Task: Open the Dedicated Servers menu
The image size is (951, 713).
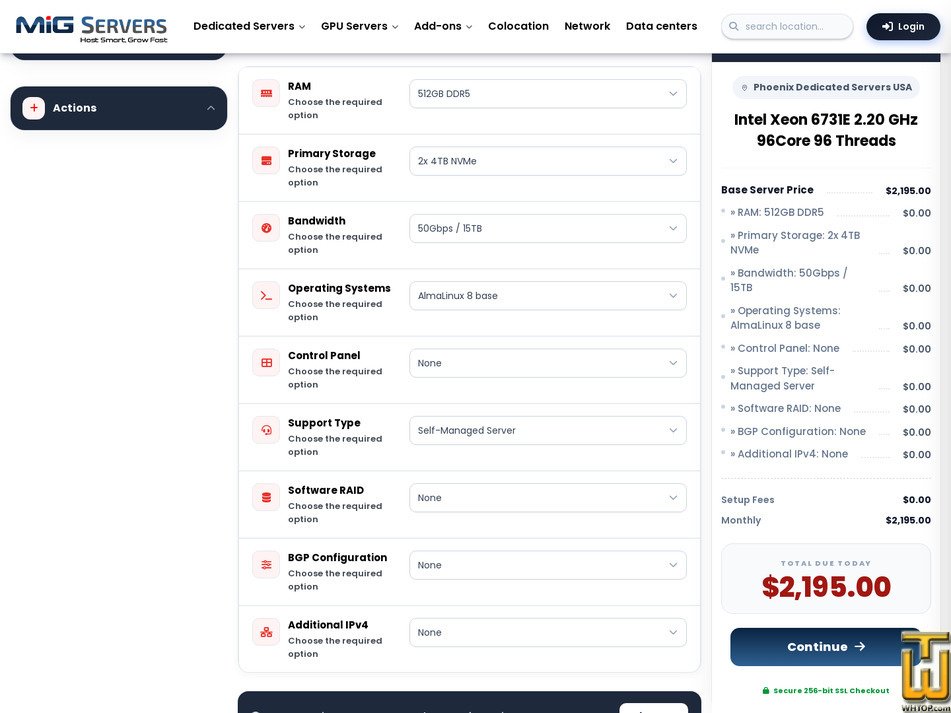Action: 249,26
